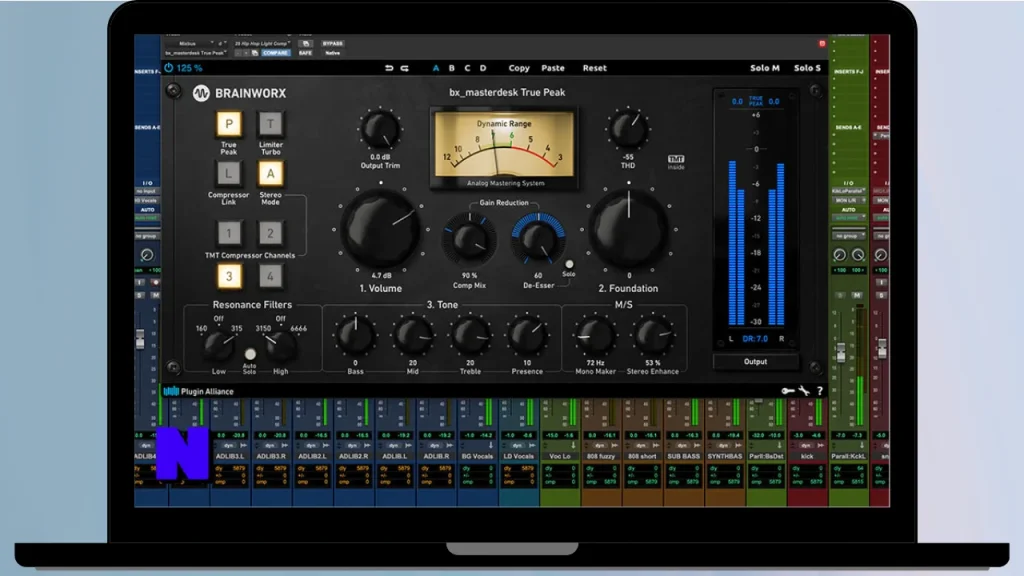Image resolution: width=1024 pixels, height=576 pixels.
Task: Click the THD knob
Action: pos(628,129)
